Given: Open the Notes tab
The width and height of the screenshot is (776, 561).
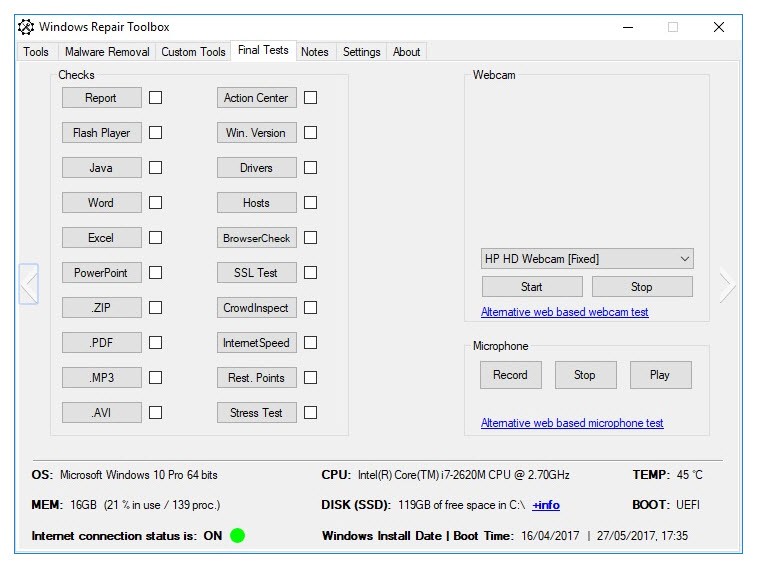Looking at the screenshot, I should (x=315, y=52).
